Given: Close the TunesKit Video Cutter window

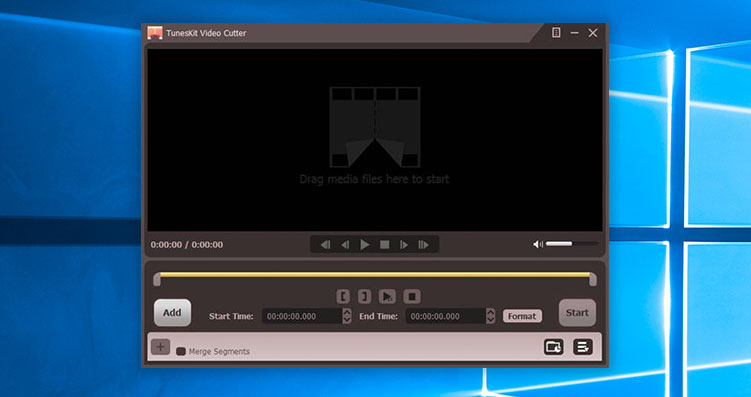Looking at the screenshot, I should click(x=593, y=33).
